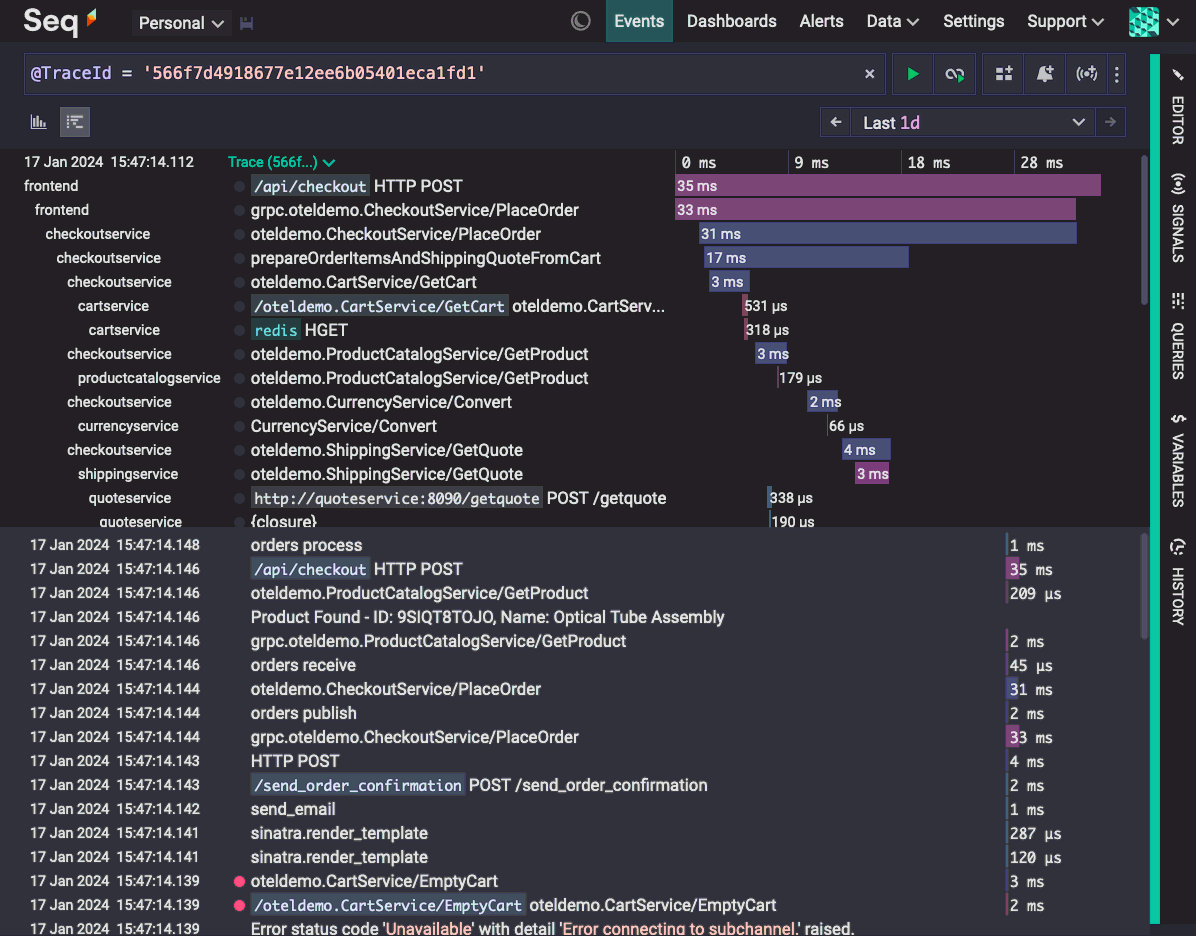The height and width of the screenshot is (936, 1196).
Task: Open the Dashboards tab
Action: (731, 21)
